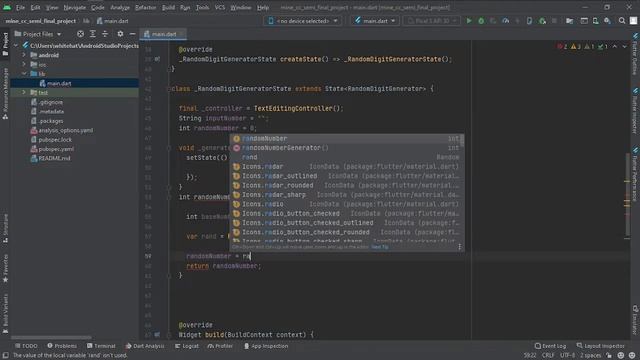Click the override gutter icon near createState

click(x=157, y=59)
